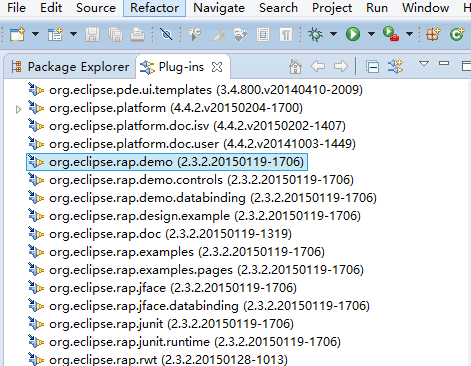Select org.eclipse.rap.jface (2.3.2.20150119-1706) row
The image size is (471, 366).
click(x=162, y=288)
